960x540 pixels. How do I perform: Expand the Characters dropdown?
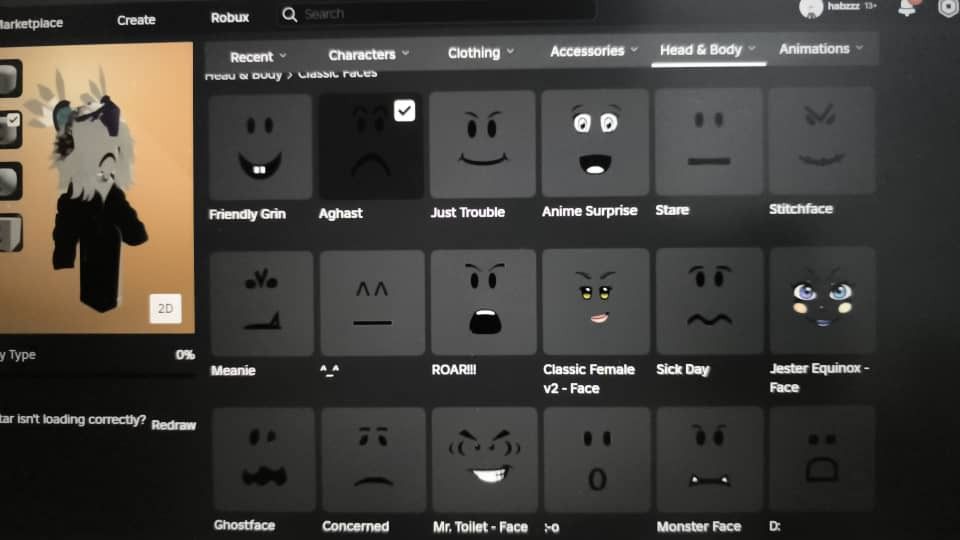pos(369,54)
